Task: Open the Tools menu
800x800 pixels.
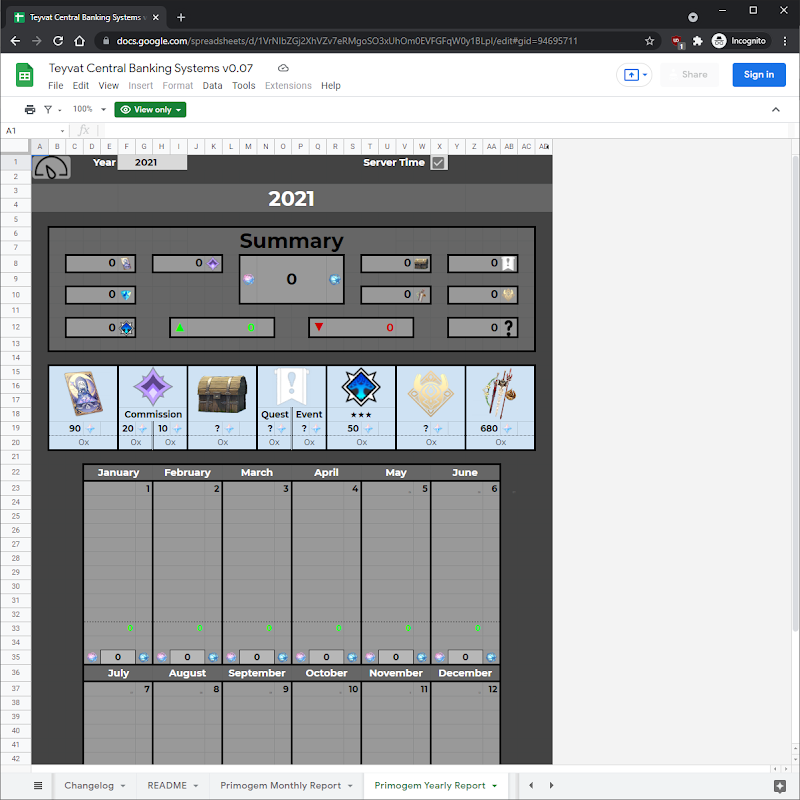Action: (x=243, y=86)
